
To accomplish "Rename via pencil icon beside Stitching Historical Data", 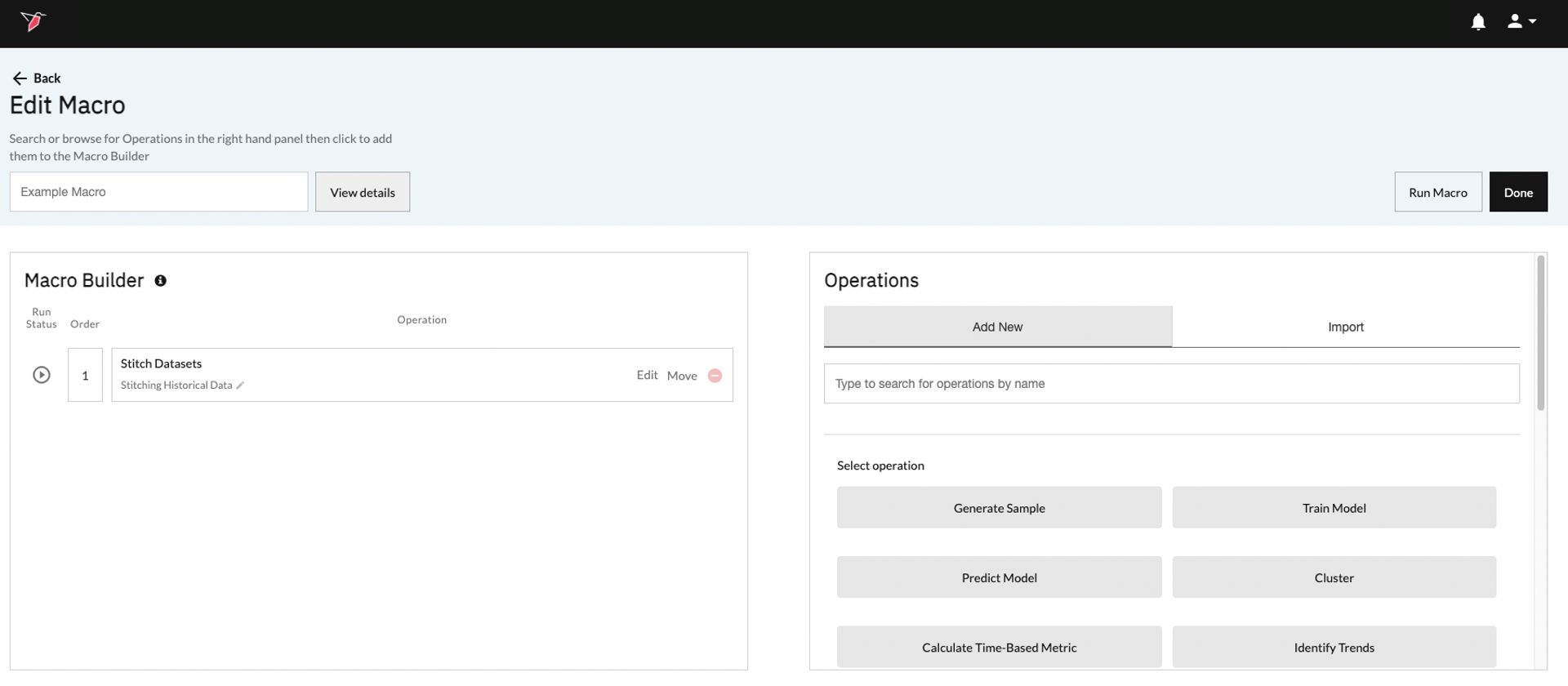I will 240,385.
